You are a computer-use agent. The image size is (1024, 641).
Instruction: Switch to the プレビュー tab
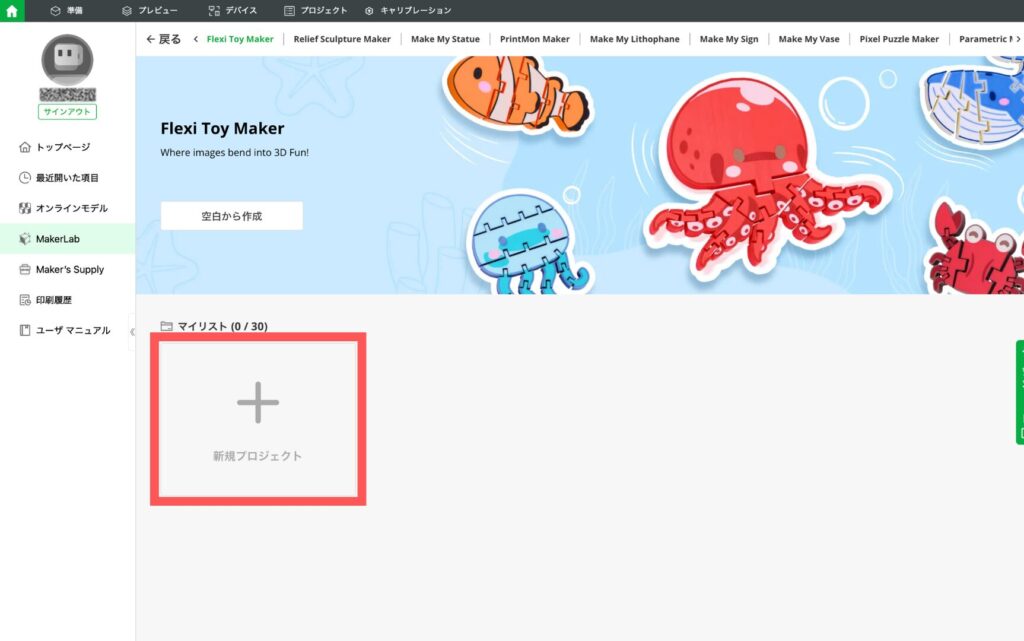[150, 10]
